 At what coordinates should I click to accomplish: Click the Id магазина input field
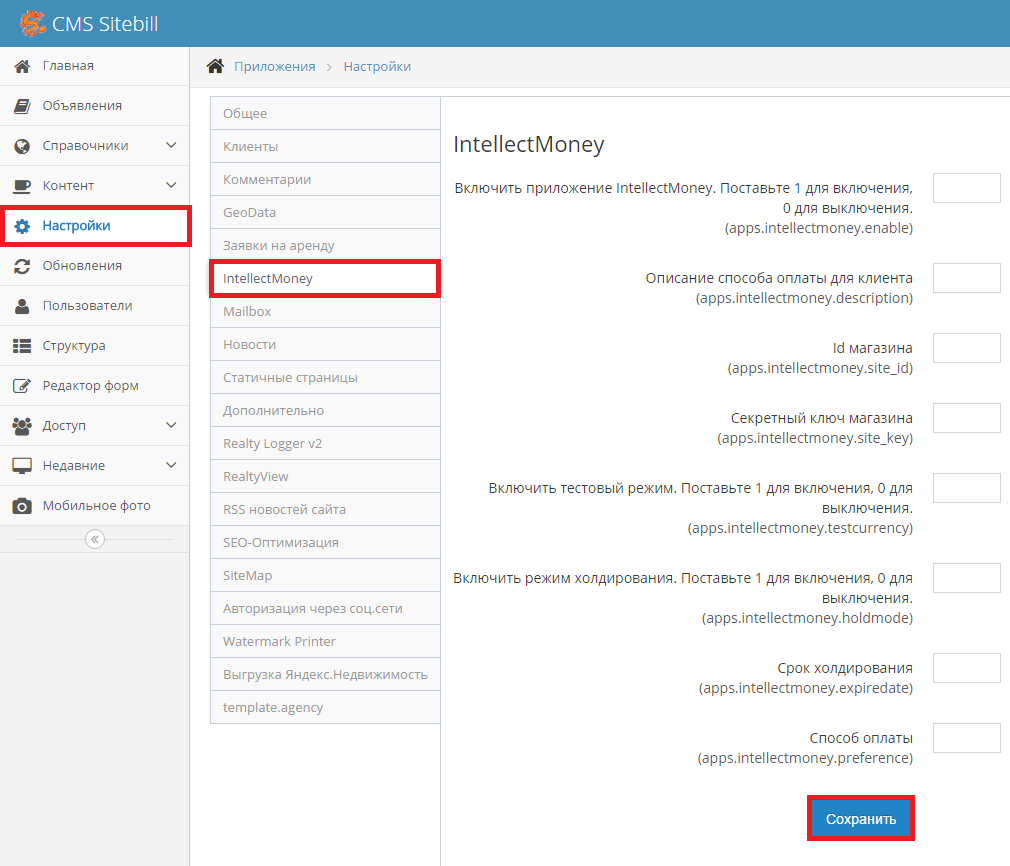(966, 348)
